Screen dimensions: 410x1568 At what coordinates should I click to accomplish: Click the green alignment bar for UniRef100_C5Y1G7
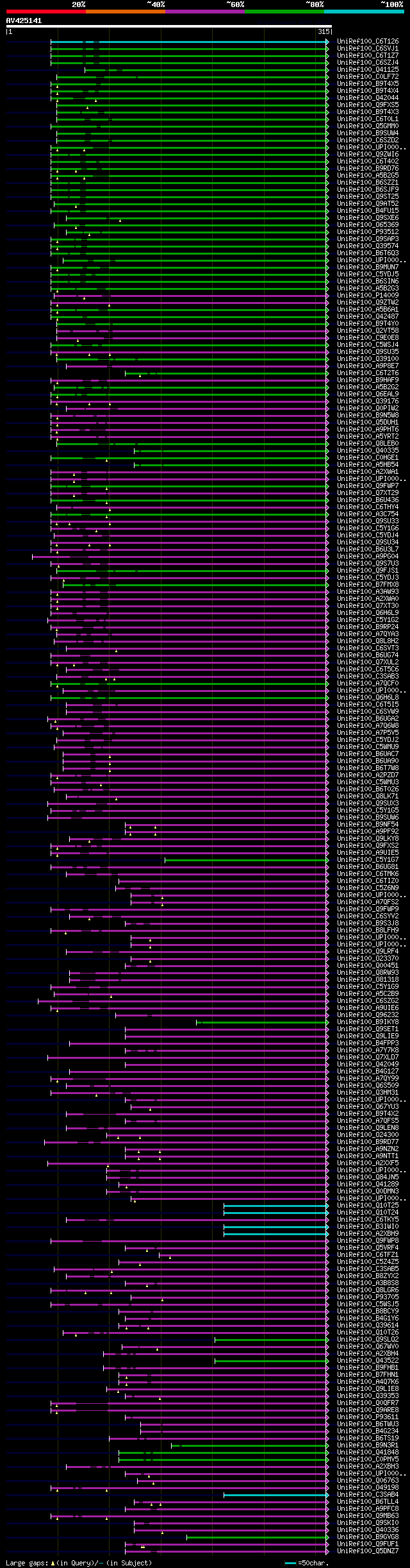tap(247, 860)
